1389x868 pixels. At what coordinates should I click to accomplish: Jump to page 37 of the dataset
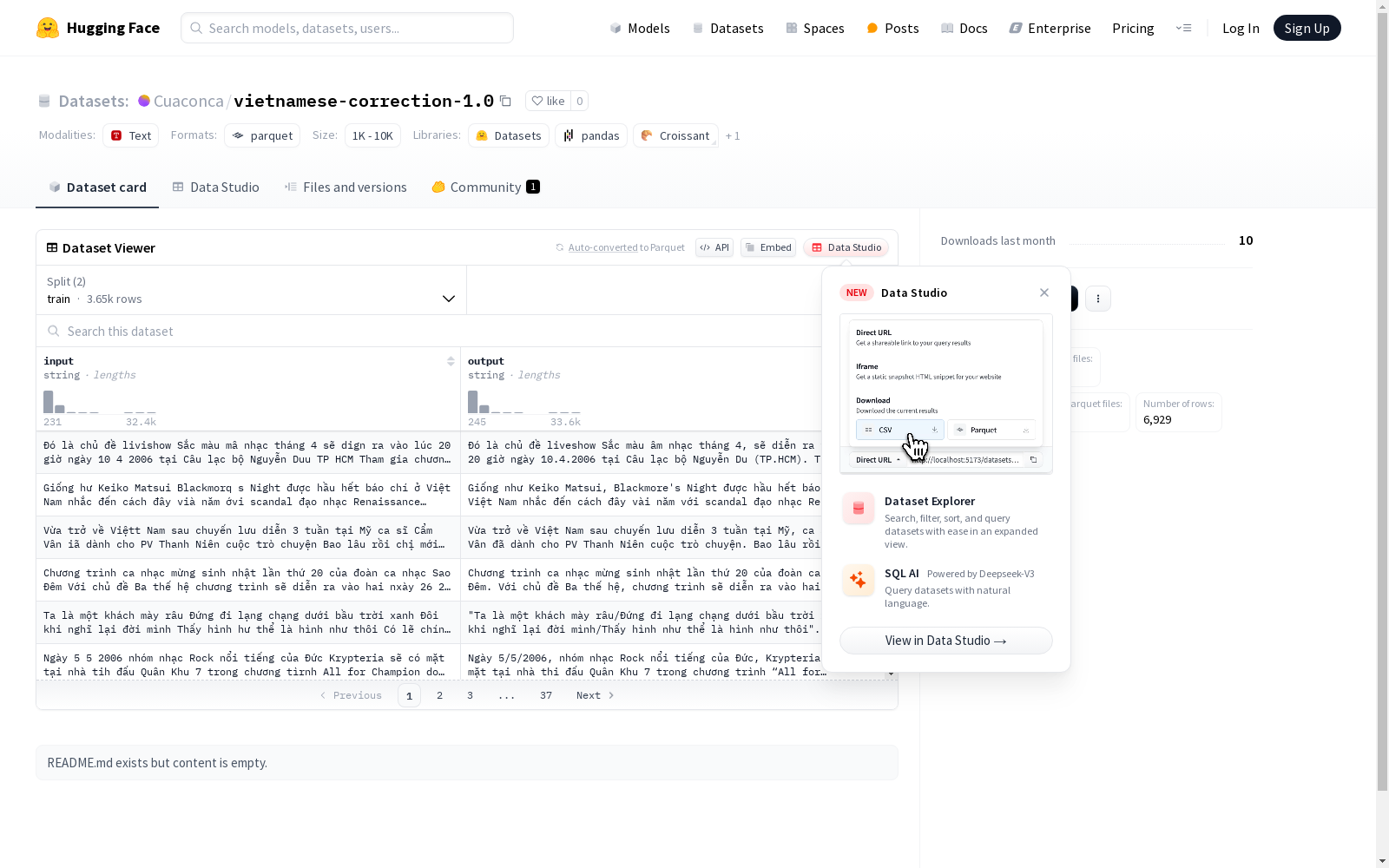coord(546,695)
